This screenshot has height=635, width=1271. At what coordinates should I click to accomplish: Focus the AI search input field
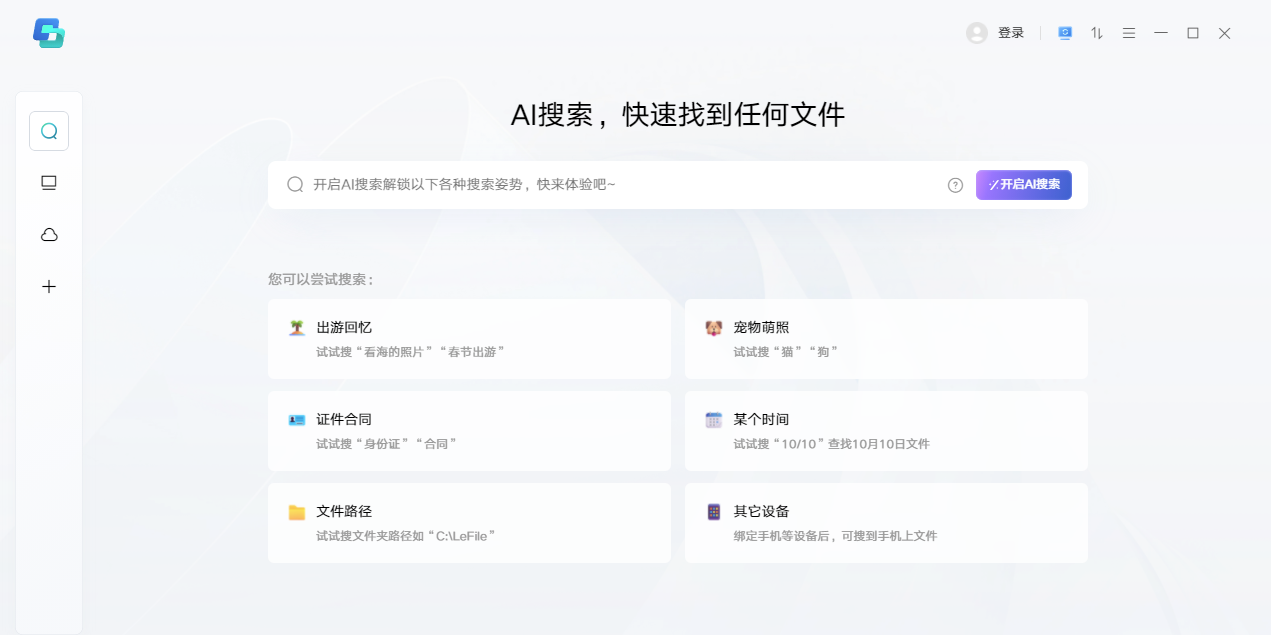click(x=620, y=185)
